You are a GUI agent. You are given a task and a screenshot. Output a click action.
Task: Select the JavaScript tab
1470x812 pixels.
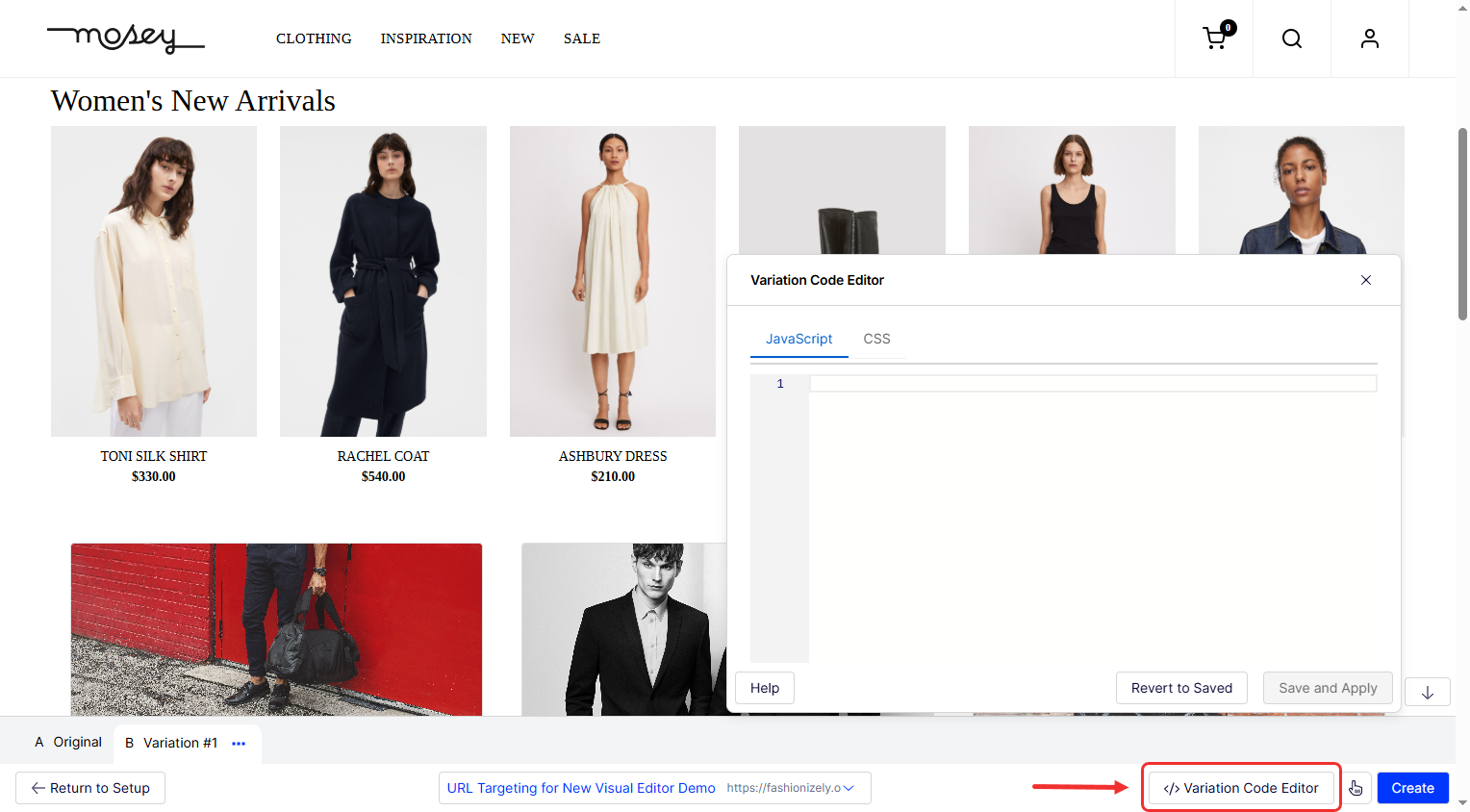[798, 339]
